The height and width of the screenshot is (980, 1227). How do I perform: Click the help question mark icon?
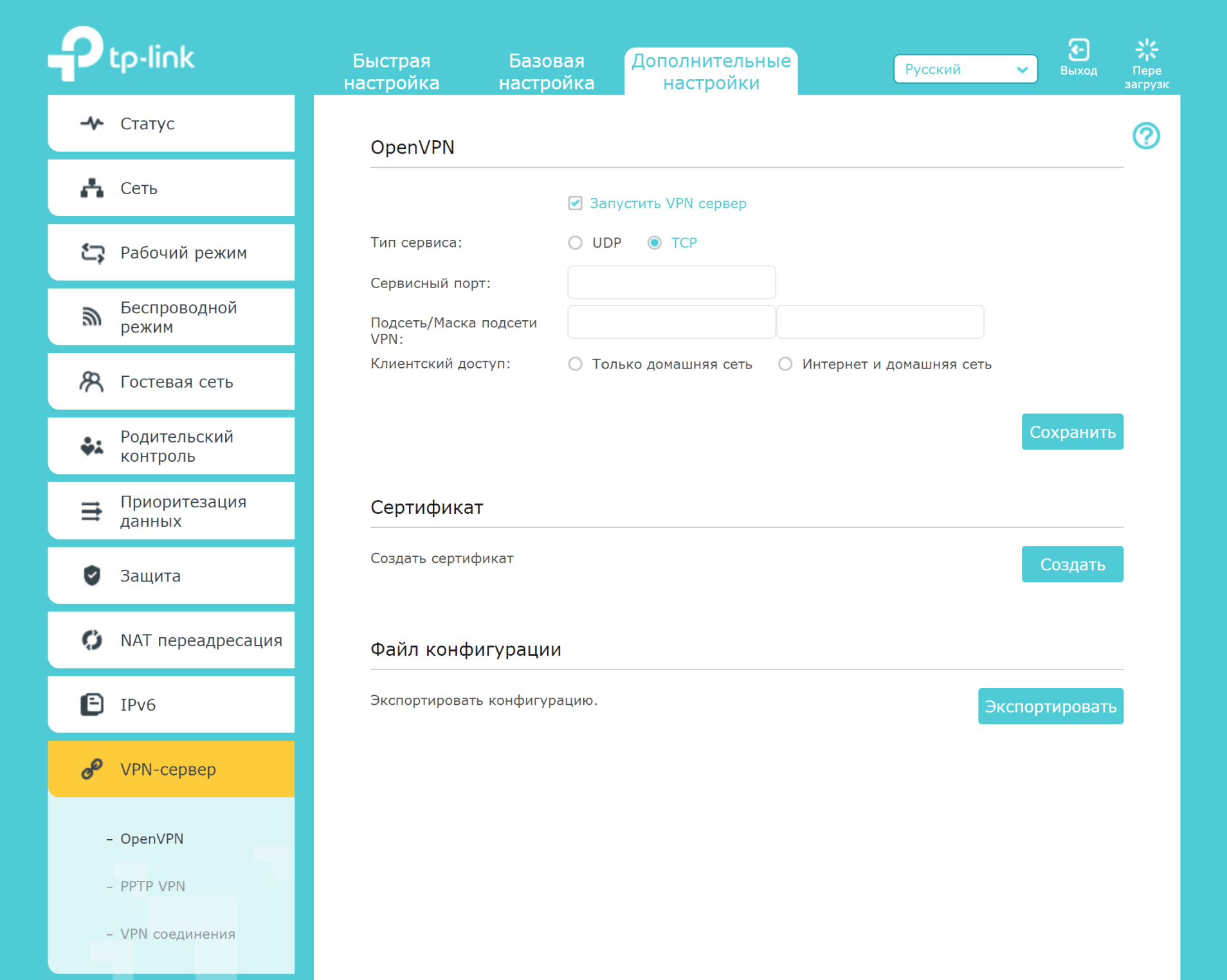coord(1145,136)
